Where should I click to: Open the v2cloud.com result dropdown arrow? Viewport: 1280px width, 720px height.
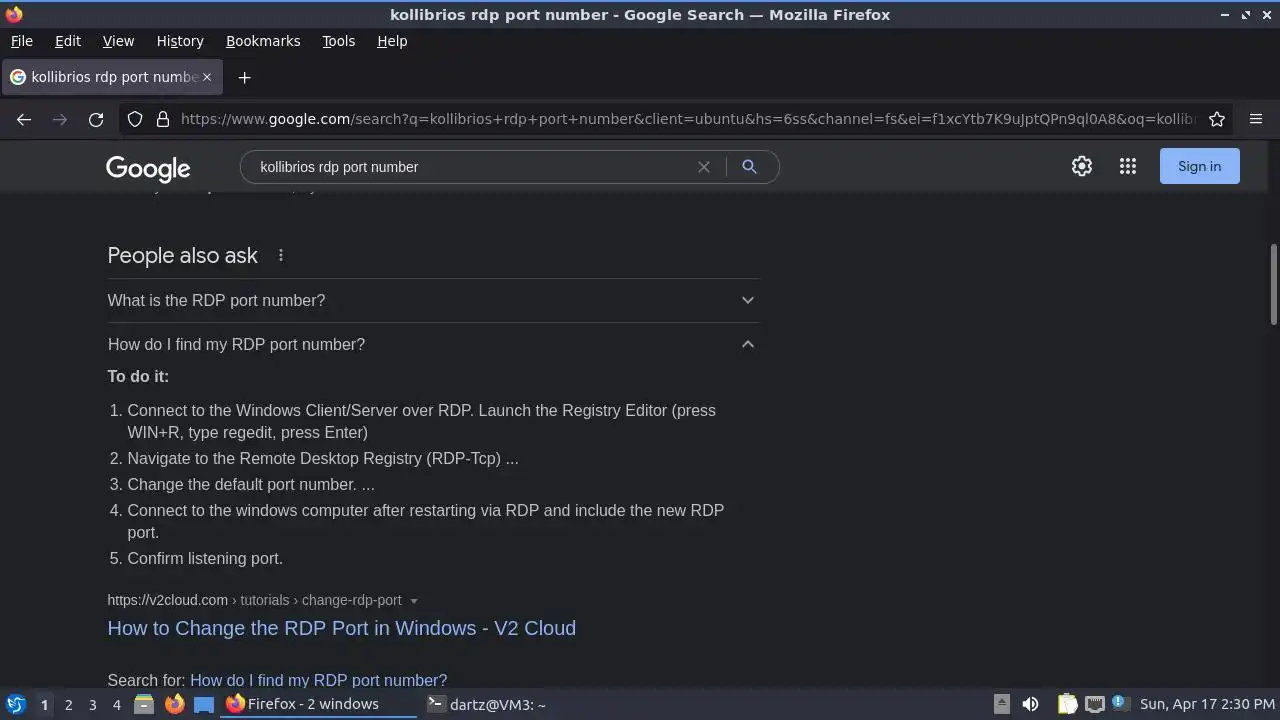click(x=414, y=601)
